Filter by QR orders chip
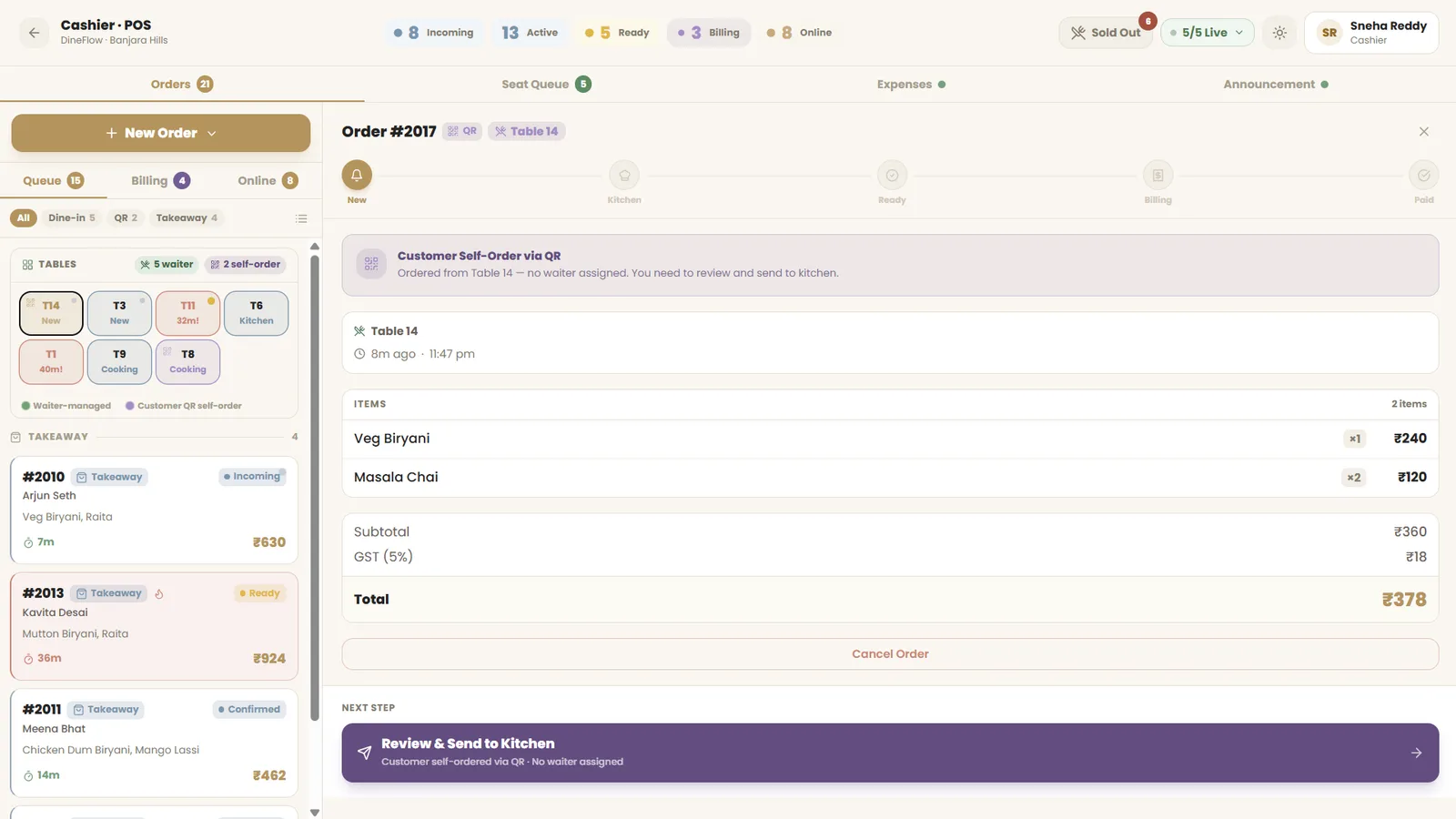1456x819 pixels. [x=126, y=217]
